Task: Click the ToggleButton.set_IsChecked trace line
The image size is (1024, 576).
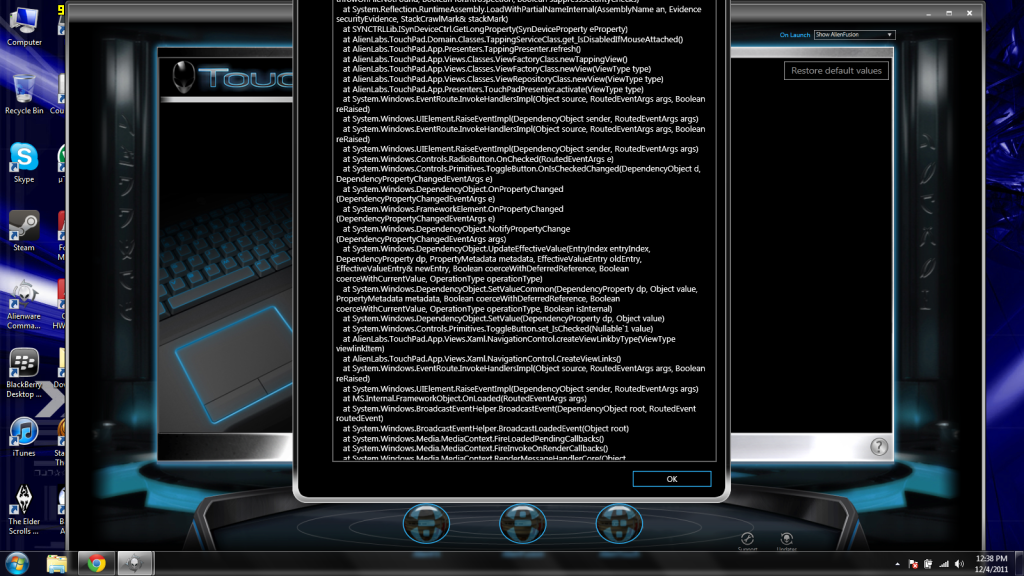Action: (498, 328)
